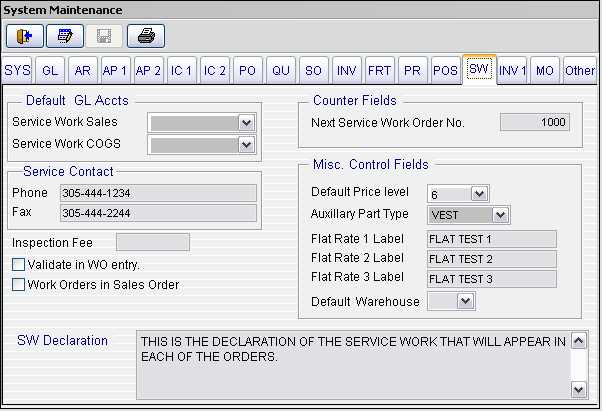
Task: Click the Misc. Control Fields group title
Action: point(370,165)
